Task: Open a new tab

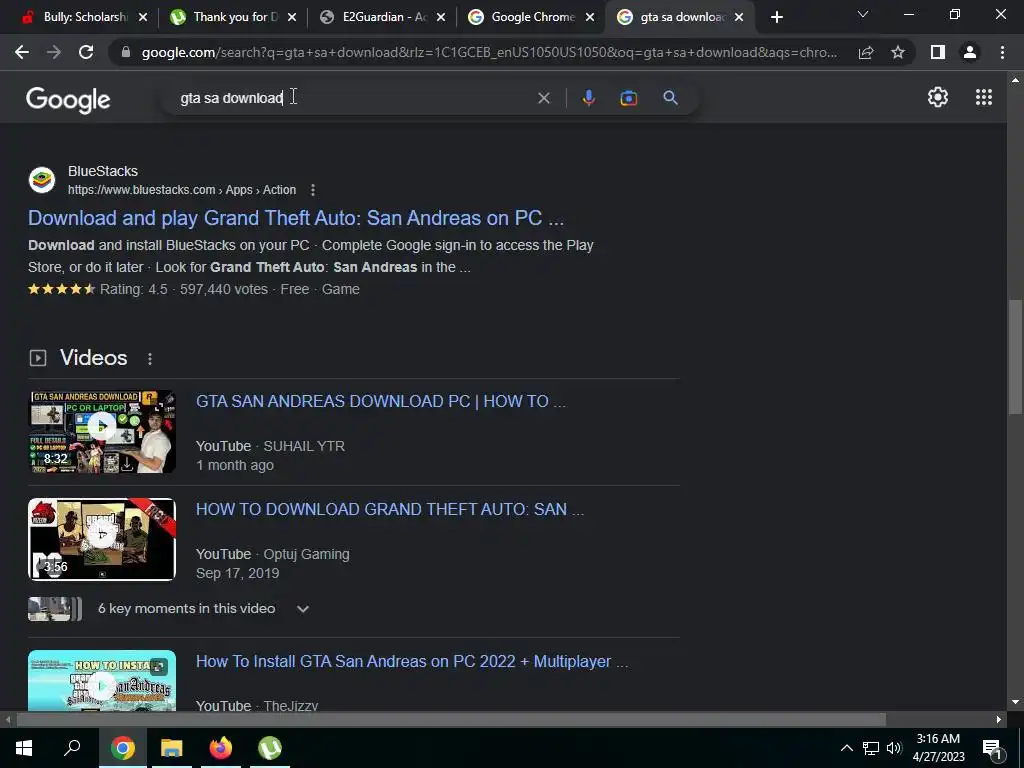Action: (776, 17)
